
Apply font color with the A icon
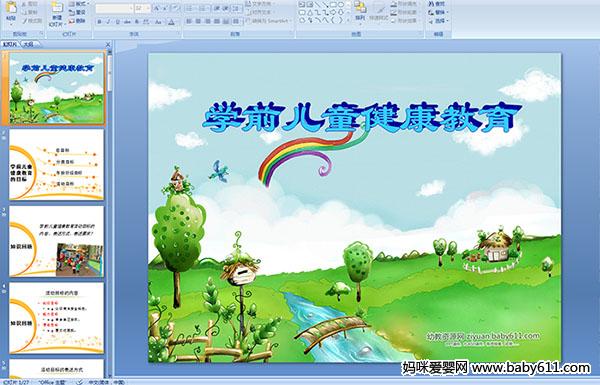(x=171, y=22)
